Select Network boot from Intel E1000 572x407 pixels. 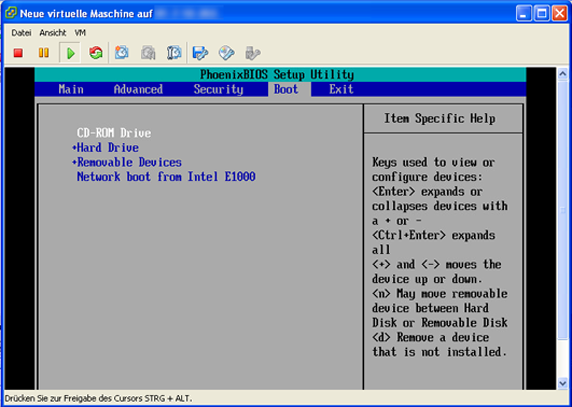coord(166,177)
